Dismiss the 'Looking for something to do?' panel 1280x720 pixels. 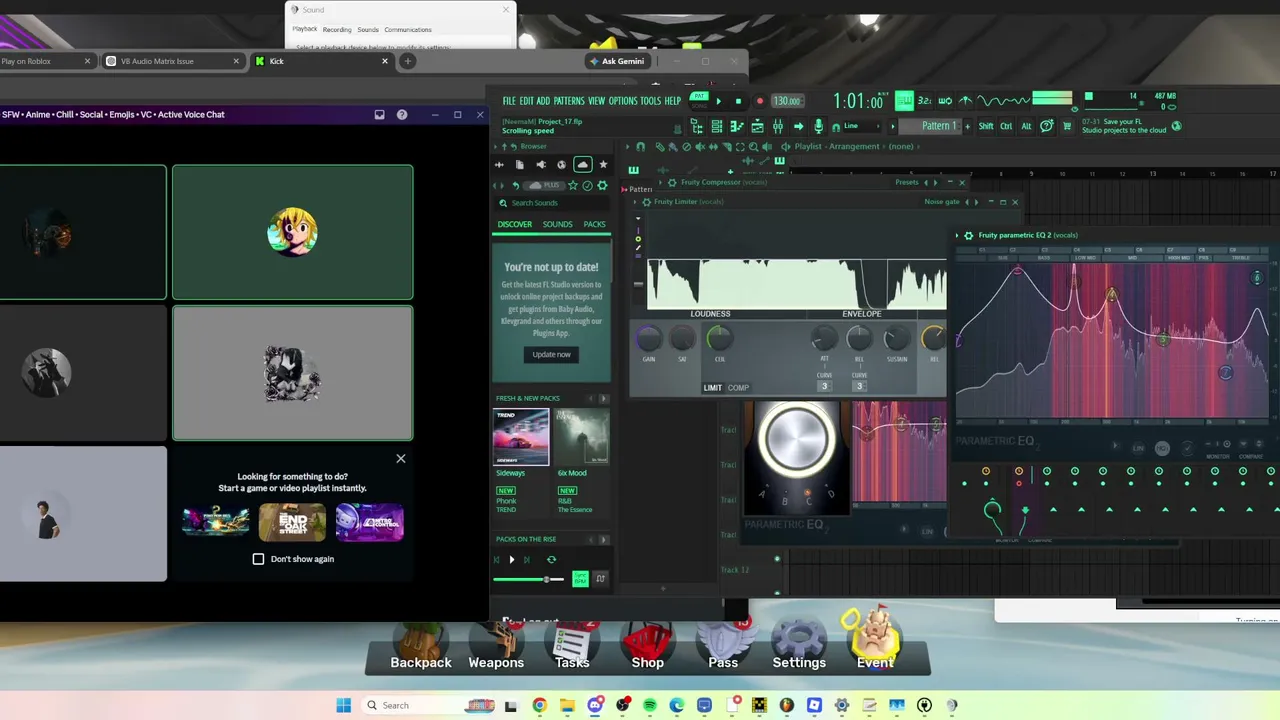pyautogui.click(x=401, y=459)
